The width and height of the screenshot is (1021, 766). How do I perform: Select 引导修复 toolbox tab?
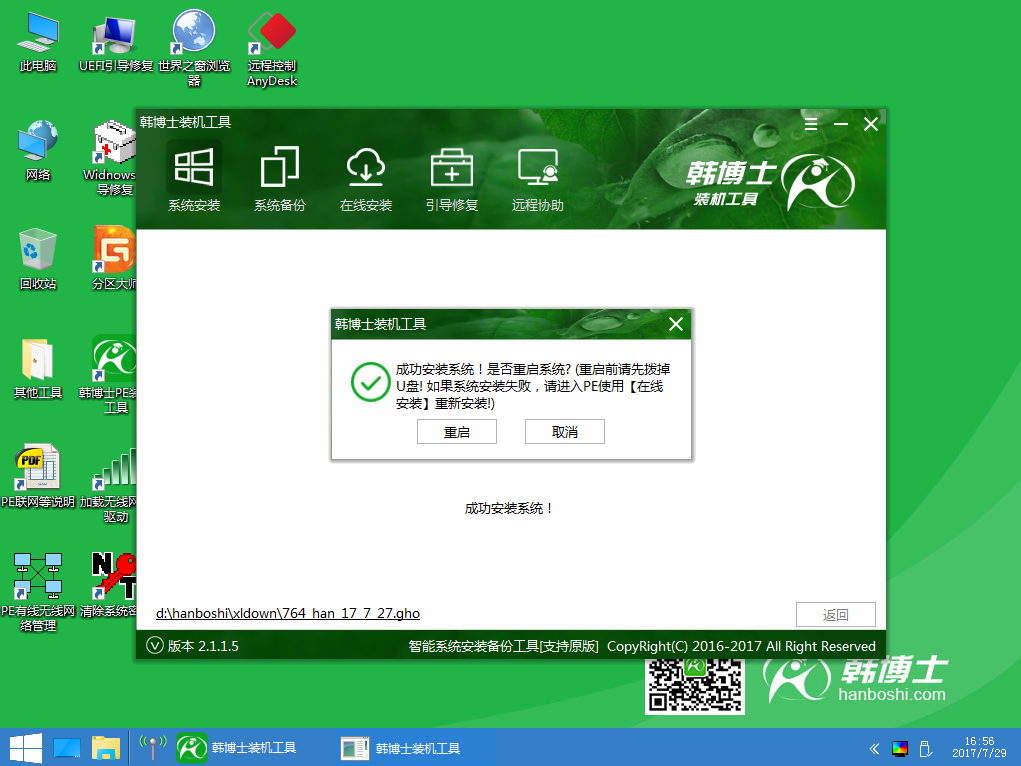pyautogui.click(x=452, y=178)
